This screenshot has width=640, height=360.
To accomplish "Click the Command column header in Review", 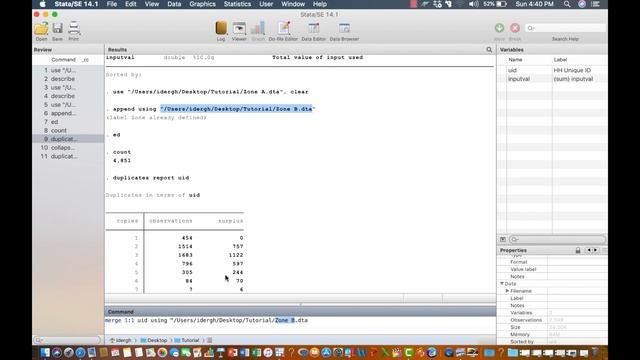I will 63,60.
